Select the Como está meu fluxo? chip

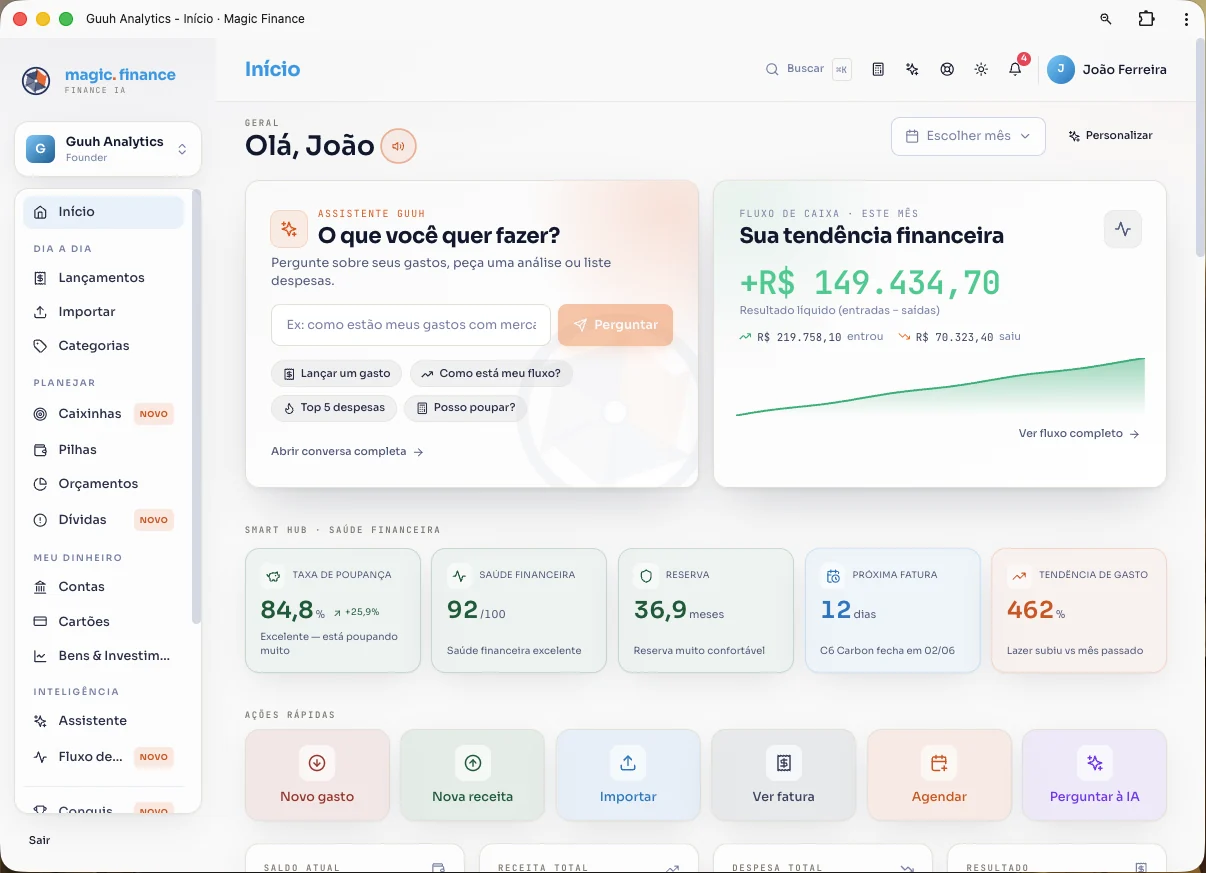[491, 374]
